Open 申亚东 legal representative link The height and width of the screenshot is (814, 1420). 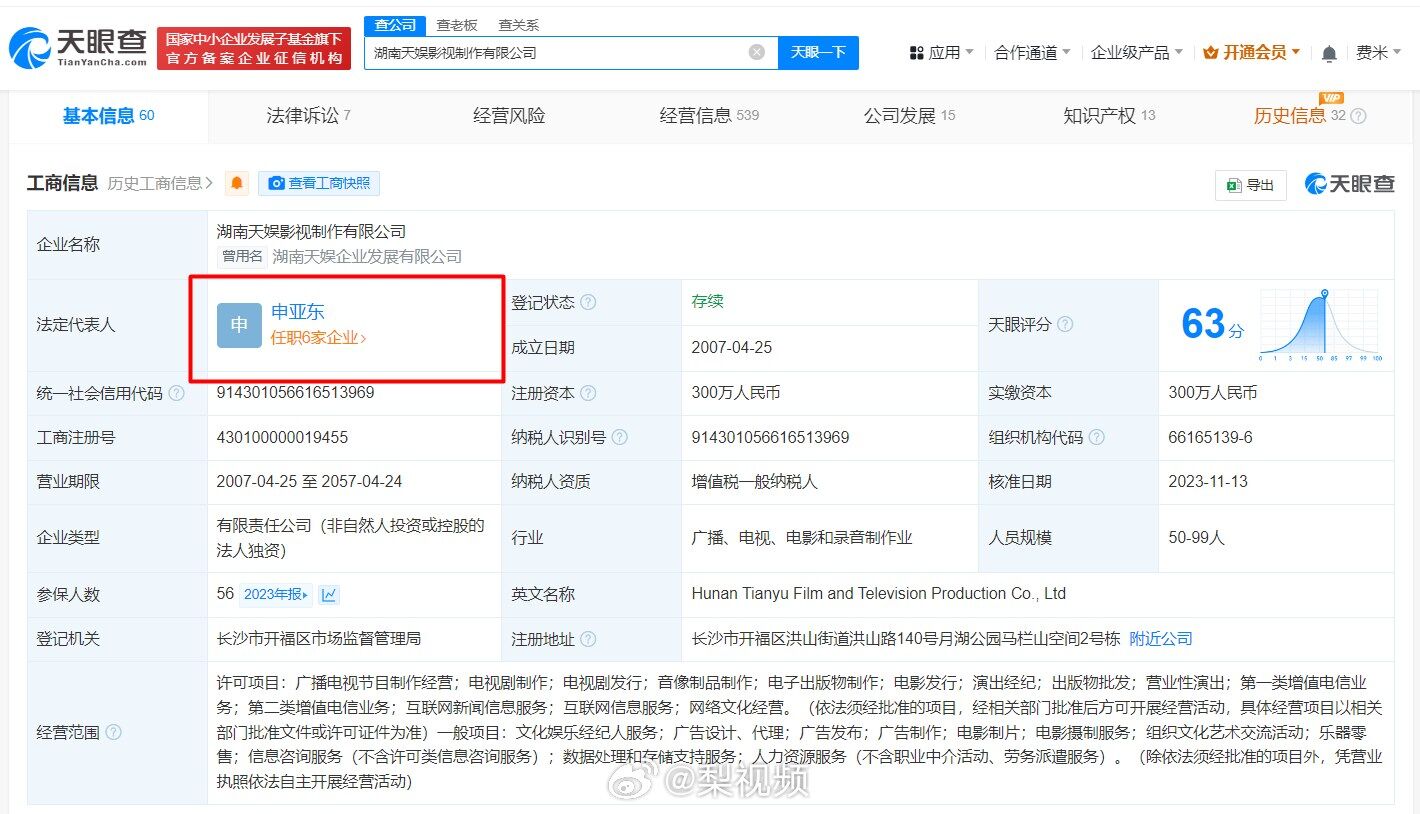pyautogui.click(x=298, y=312)
